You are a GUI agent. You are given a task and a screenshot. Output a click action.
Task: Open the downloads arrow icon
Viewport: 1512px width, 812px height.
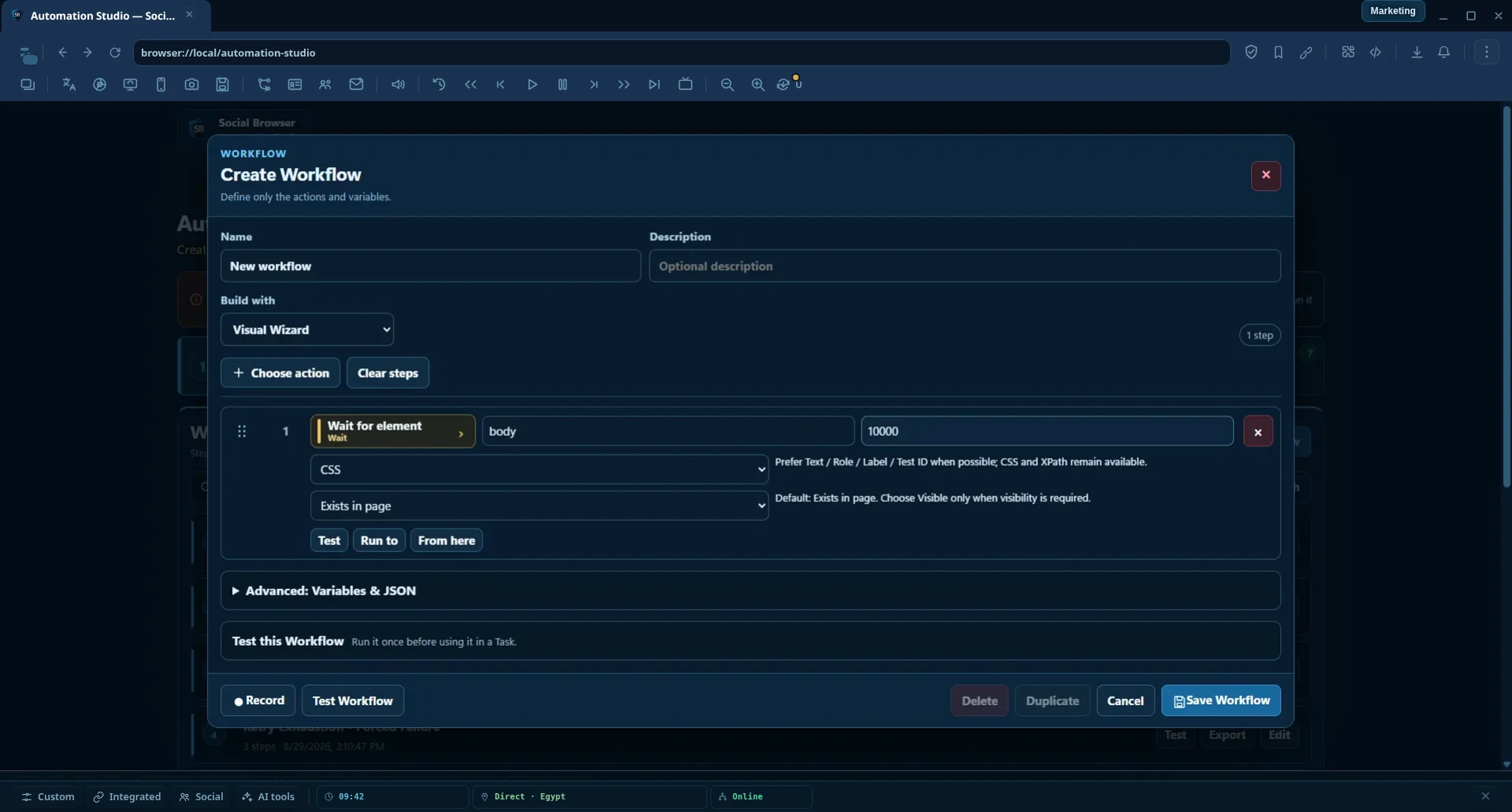coord(1417,52)
